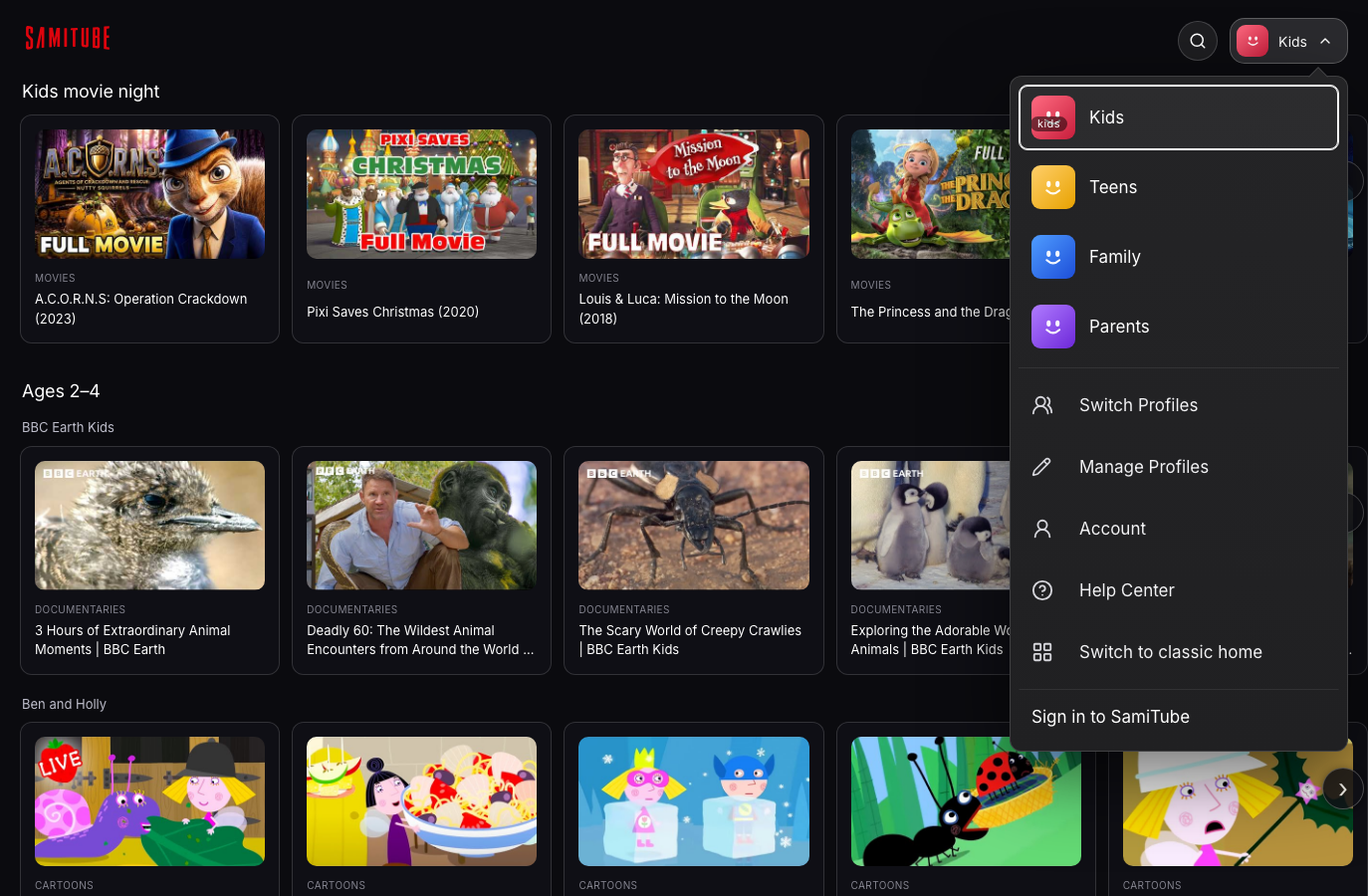Viewport: 1368px width, 896px height.
Task: Choose Switch Profiles from menu
Action: (x=1179, y=405)
